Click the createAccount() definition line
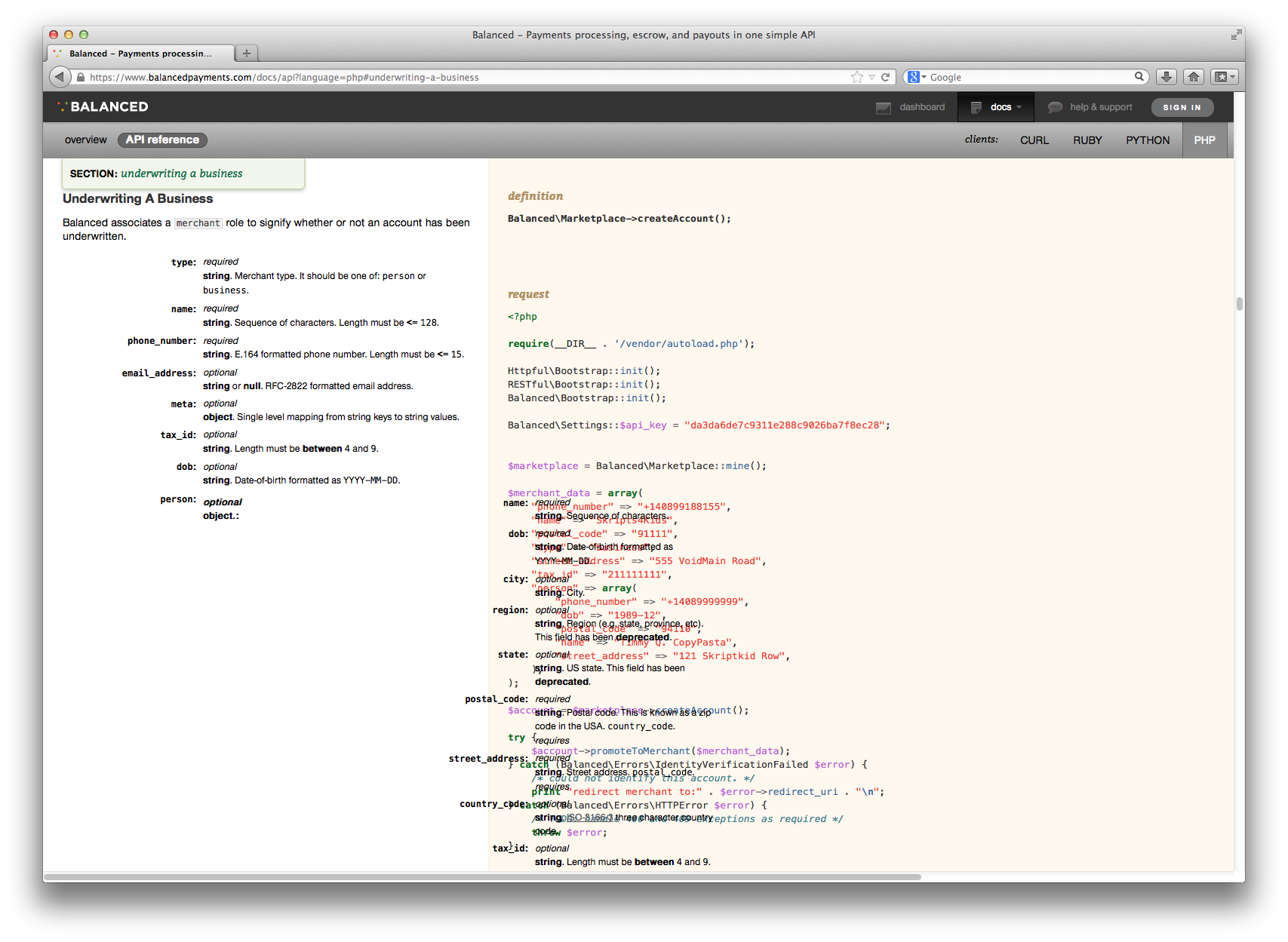This screenshot has height=942, width=1288. click(x=619, y=219)
